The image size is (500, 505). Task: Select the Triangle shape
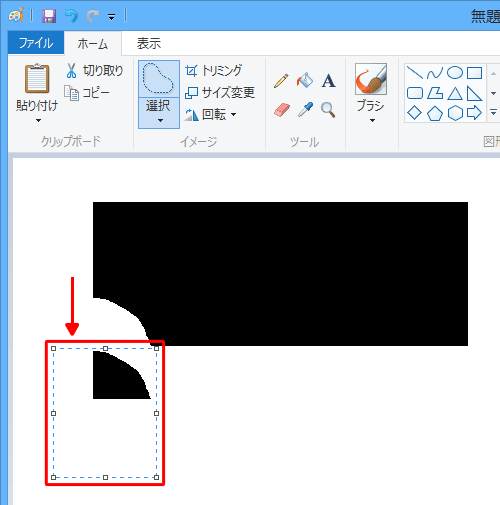(x=455, y=93)
